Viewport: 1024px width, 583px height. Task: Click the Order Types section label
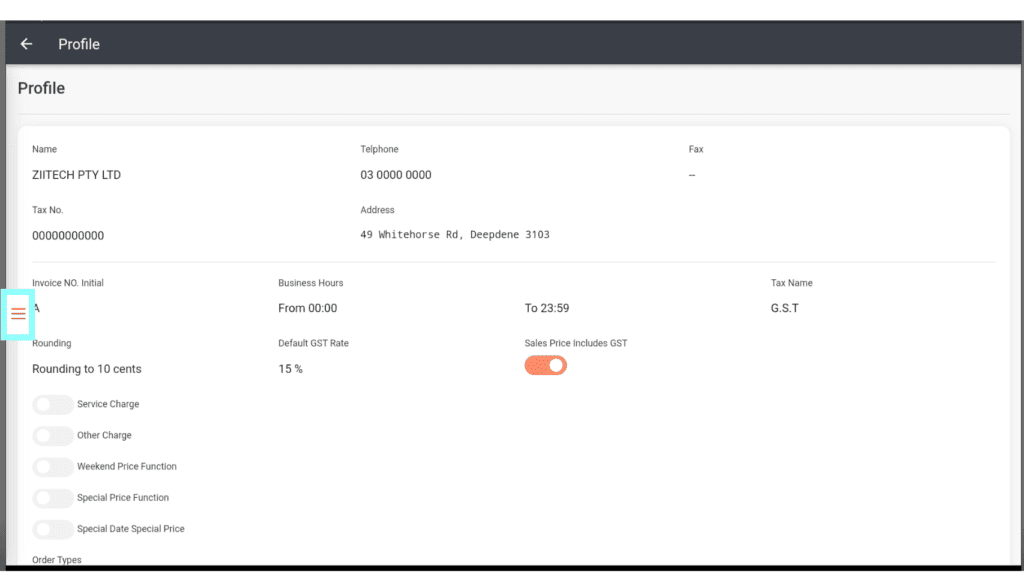57,560
